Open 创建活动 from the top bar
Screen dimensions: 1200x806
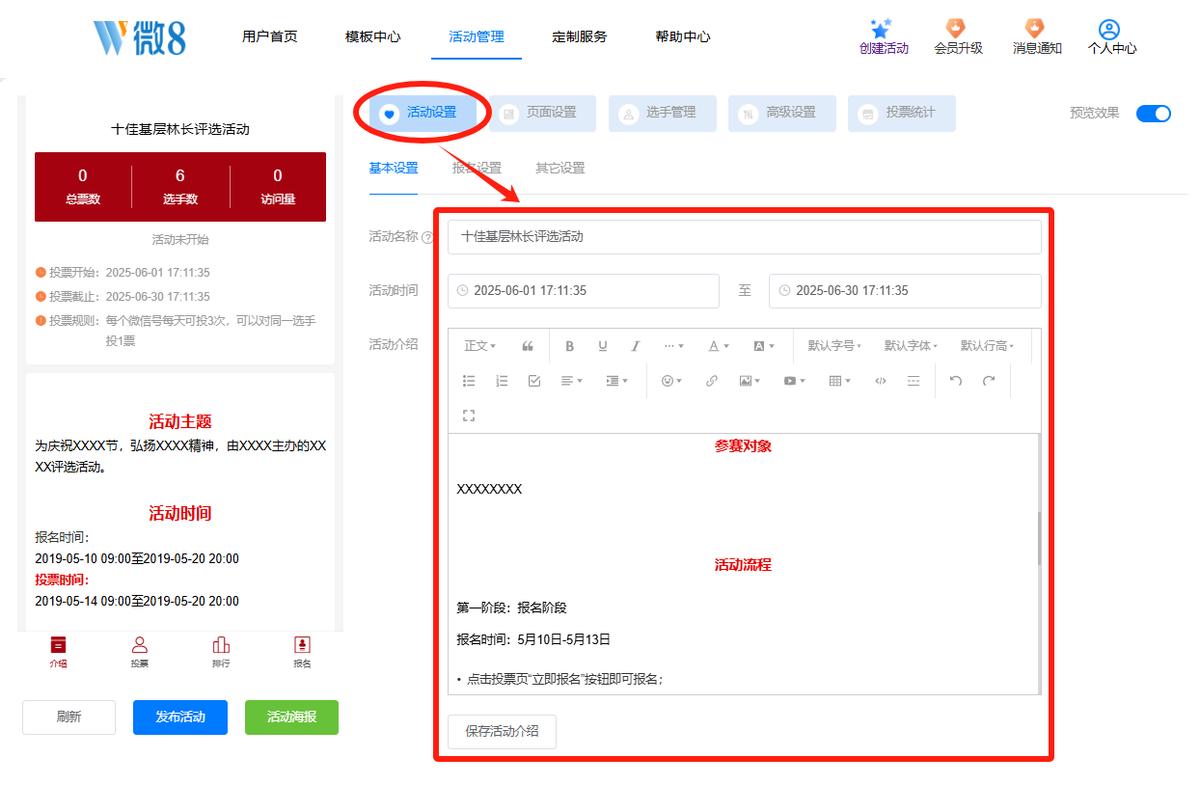(x=883, y=37)
